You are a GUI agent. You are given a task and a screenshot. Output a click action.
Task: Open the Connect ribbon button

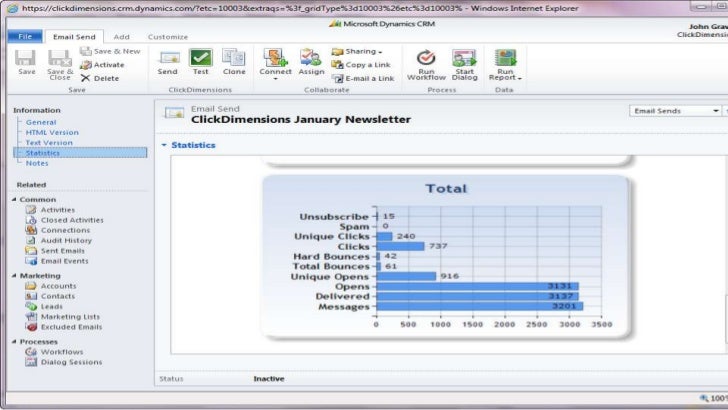pyautogui.click(x=275, y=64)
